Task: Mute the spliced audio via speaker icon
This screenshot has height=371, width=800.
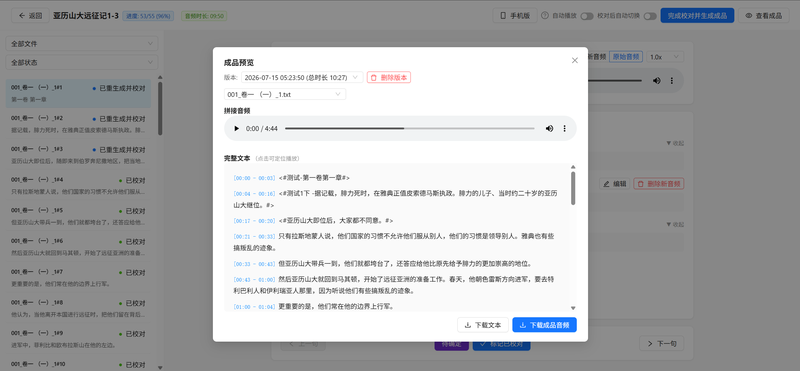Action: (549, 129)
